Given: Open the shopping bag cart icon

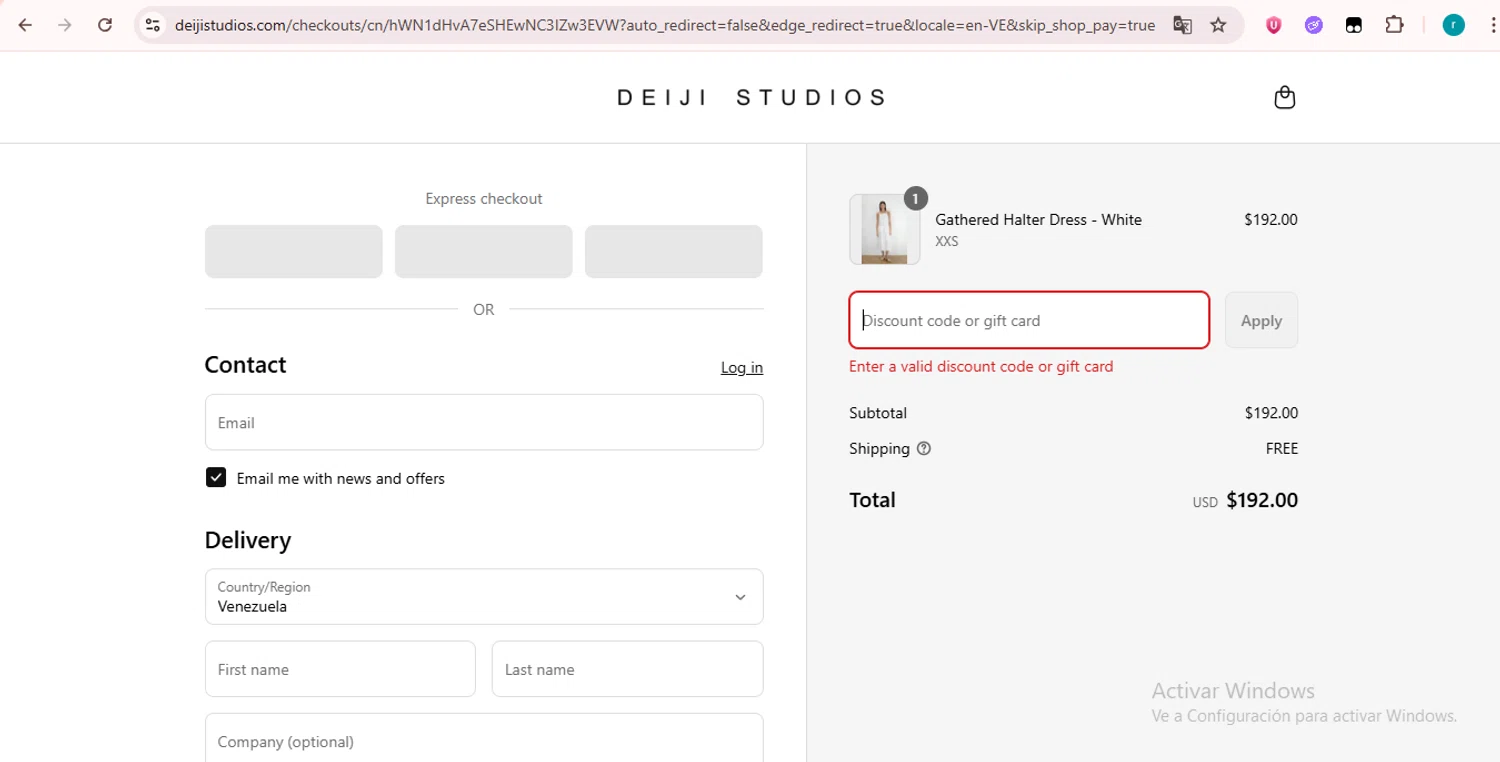Looking at the screenshot, I should (1285, 97).
